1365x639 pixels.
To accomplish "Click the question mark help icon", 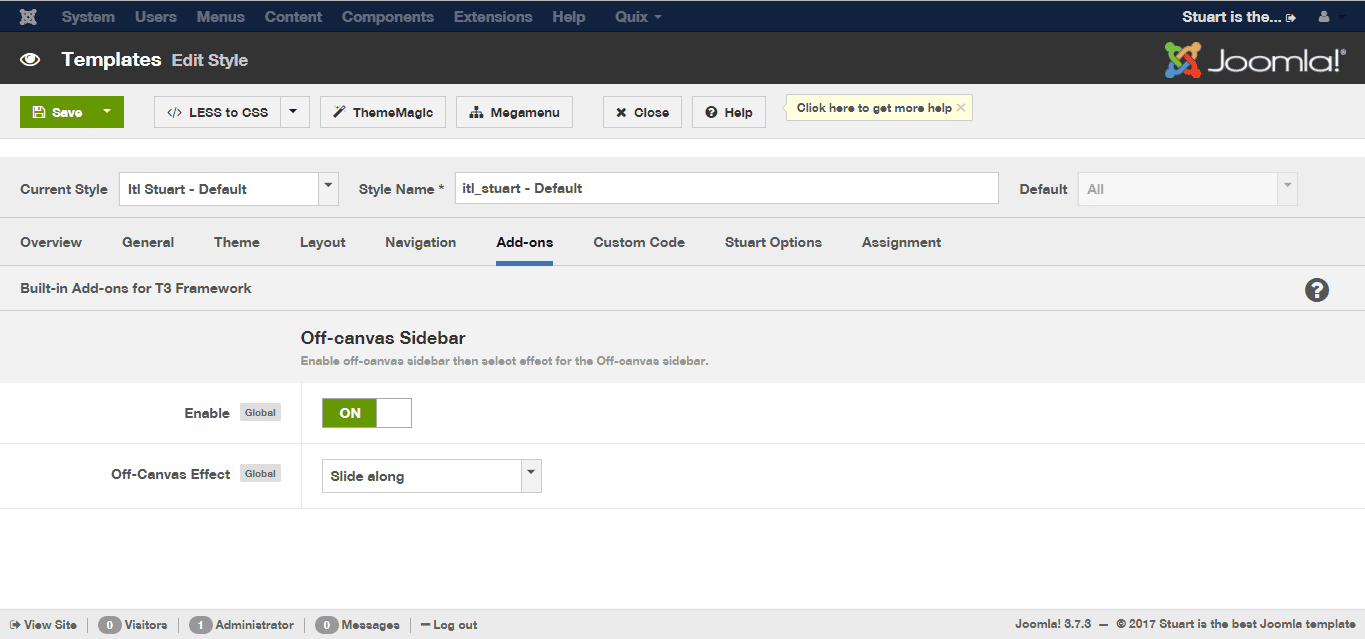I will coord(1317,290).
